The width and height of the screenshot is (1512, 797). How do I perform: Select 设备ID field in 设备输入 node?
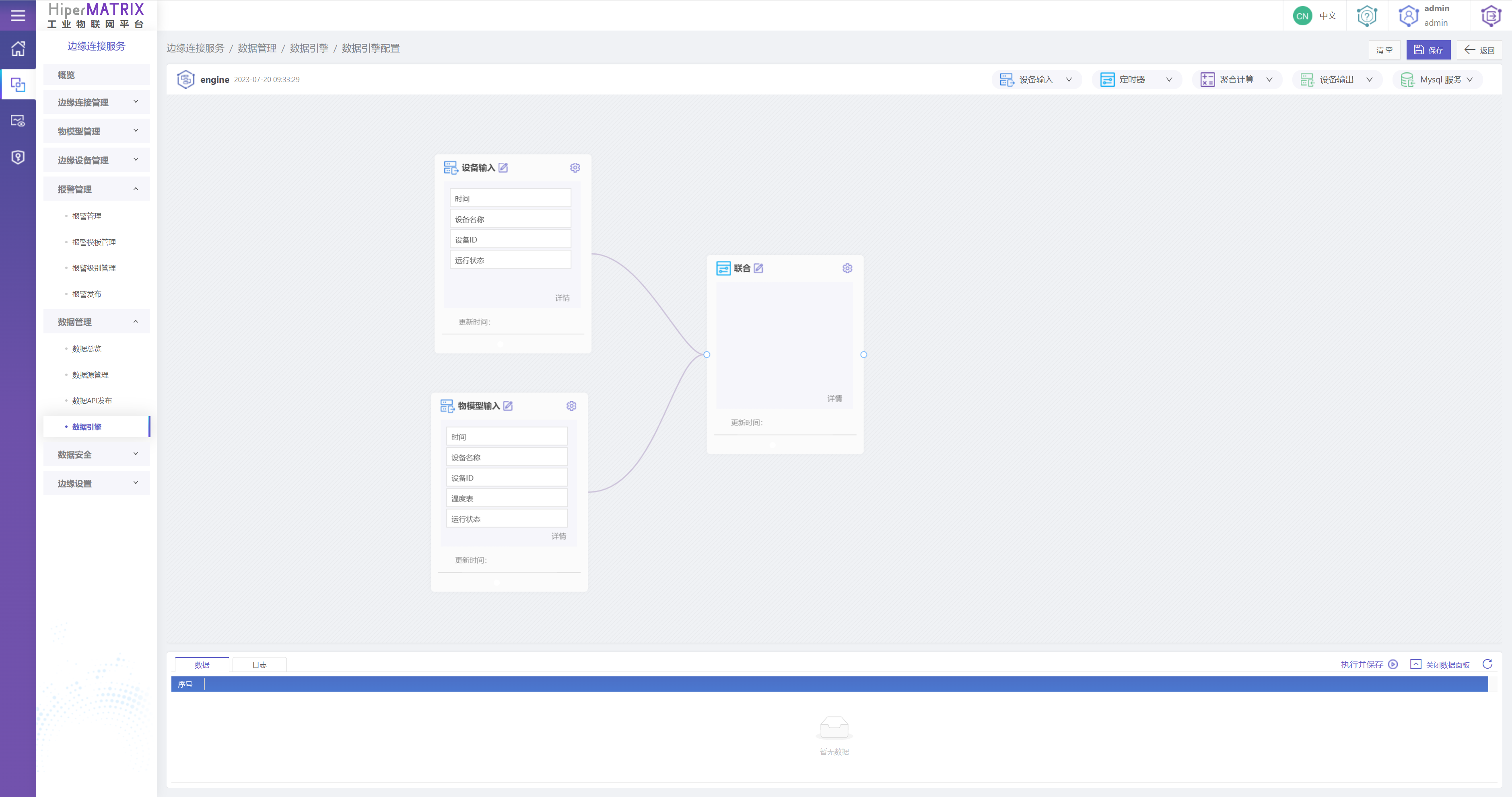(x=510, y=239)
